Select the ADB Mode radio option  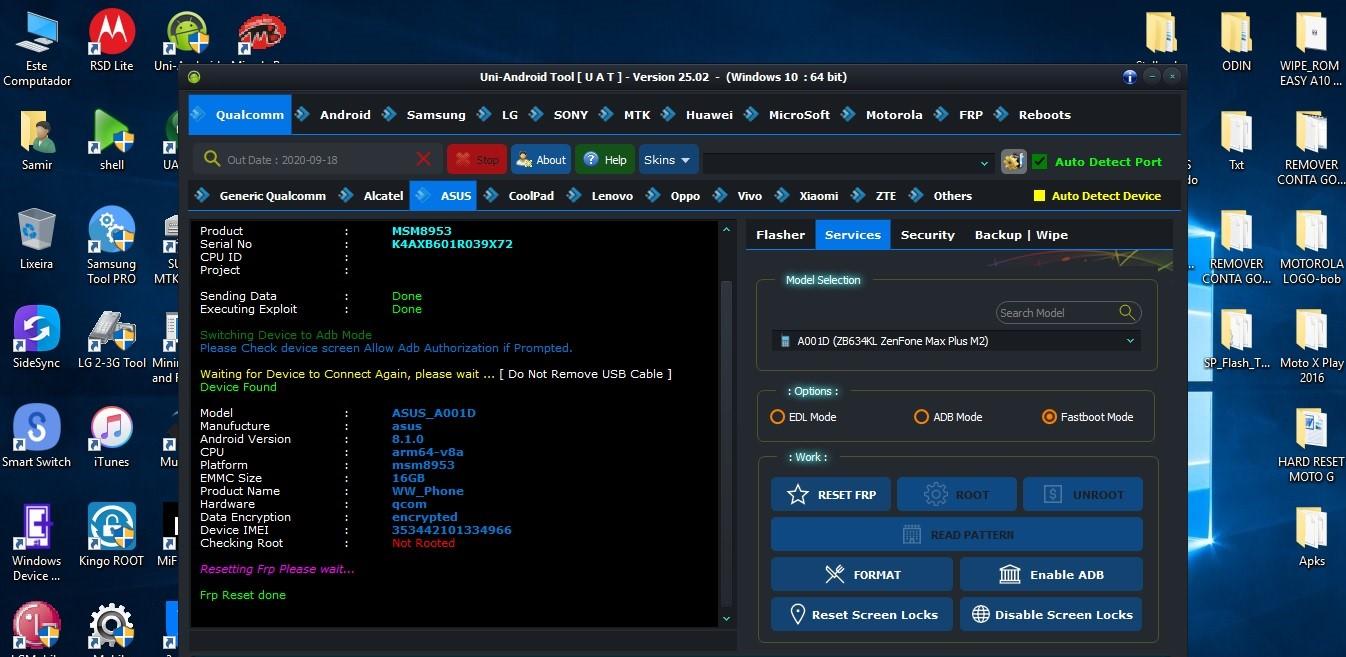[921, 417]
